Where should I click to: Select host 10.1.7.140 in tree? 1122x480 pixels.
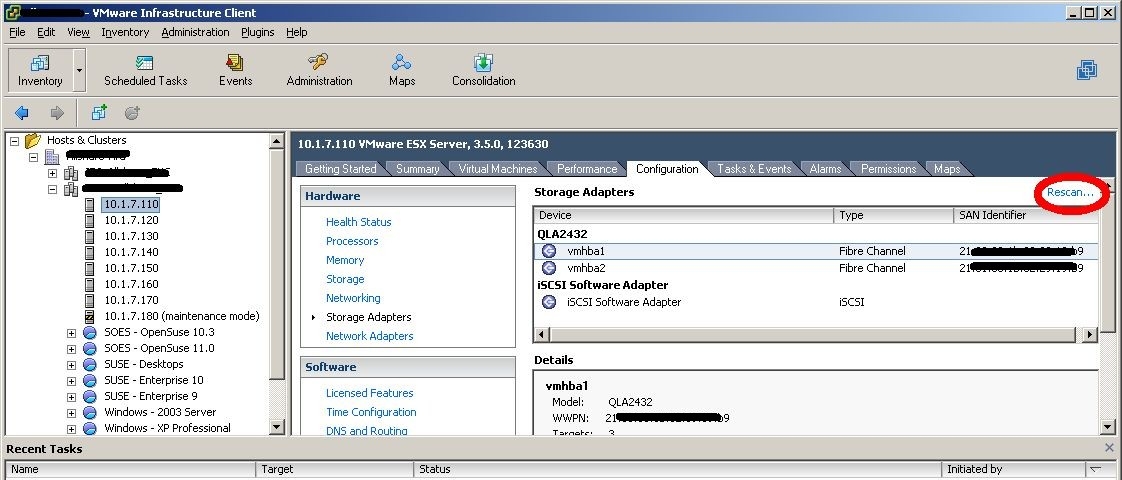[132, 252]
